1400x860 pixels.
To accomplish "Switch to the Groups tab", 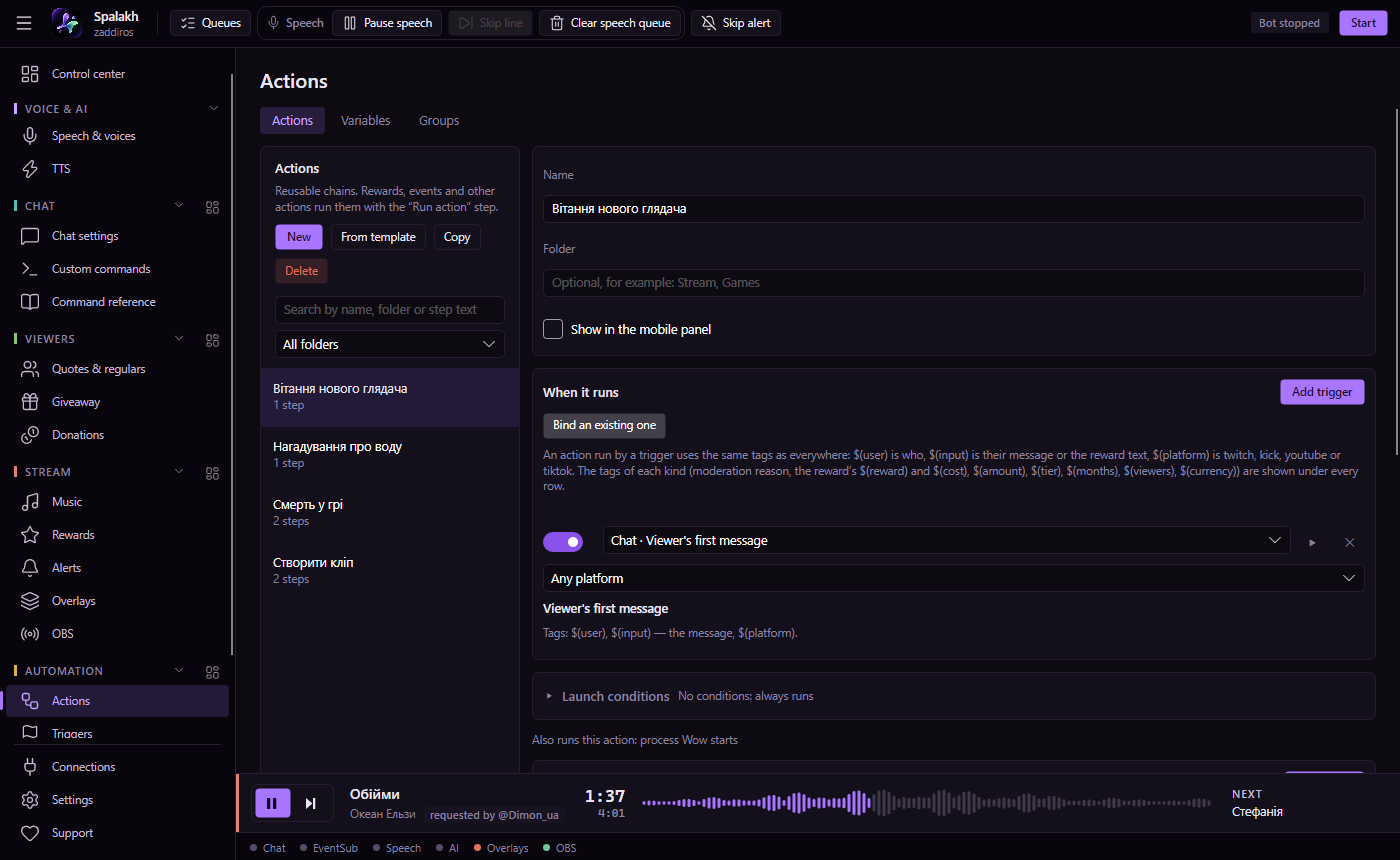I will (x=439, y=120).
